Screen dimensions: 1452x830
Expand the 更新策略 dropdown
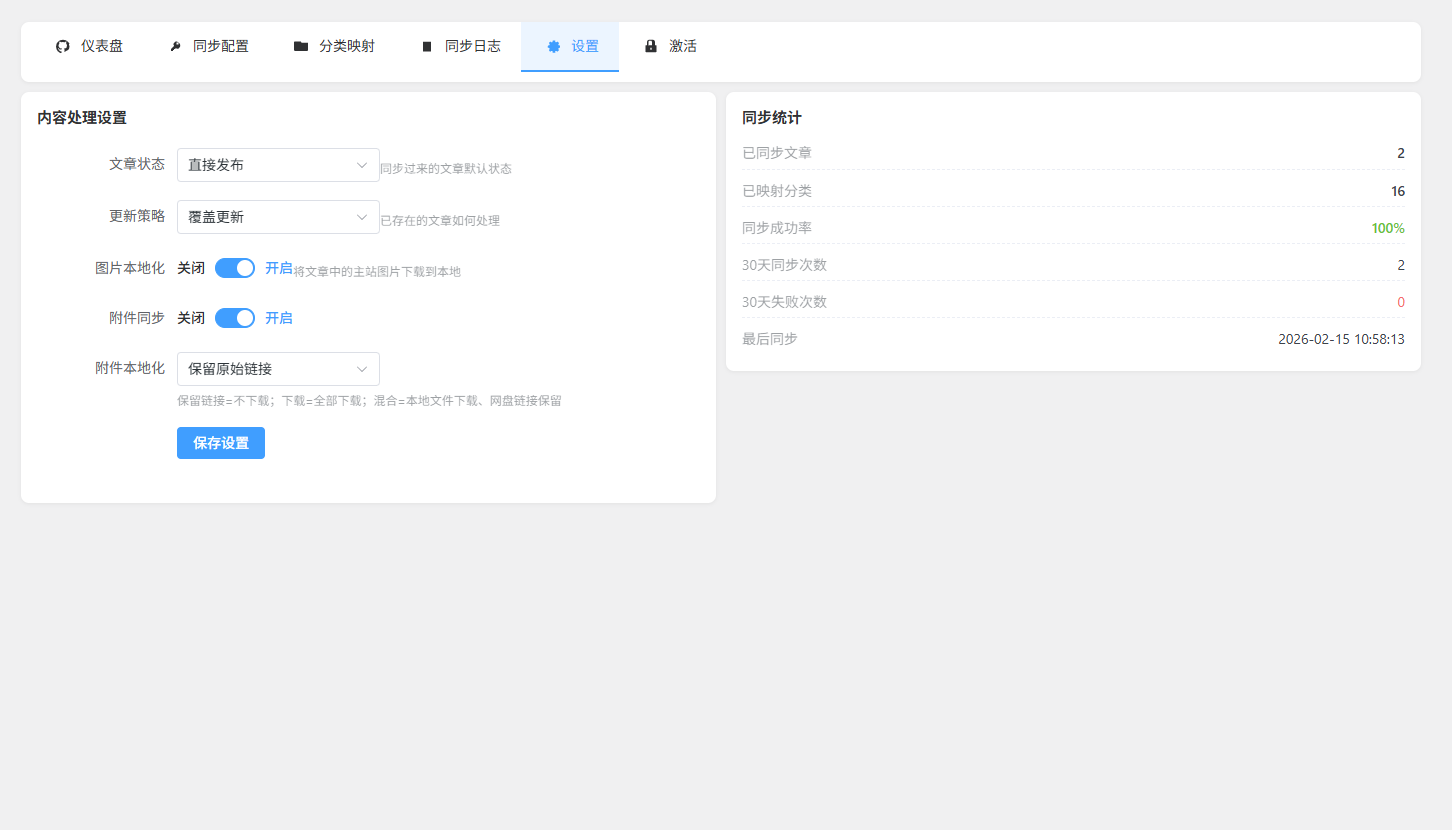click(278, 217)
